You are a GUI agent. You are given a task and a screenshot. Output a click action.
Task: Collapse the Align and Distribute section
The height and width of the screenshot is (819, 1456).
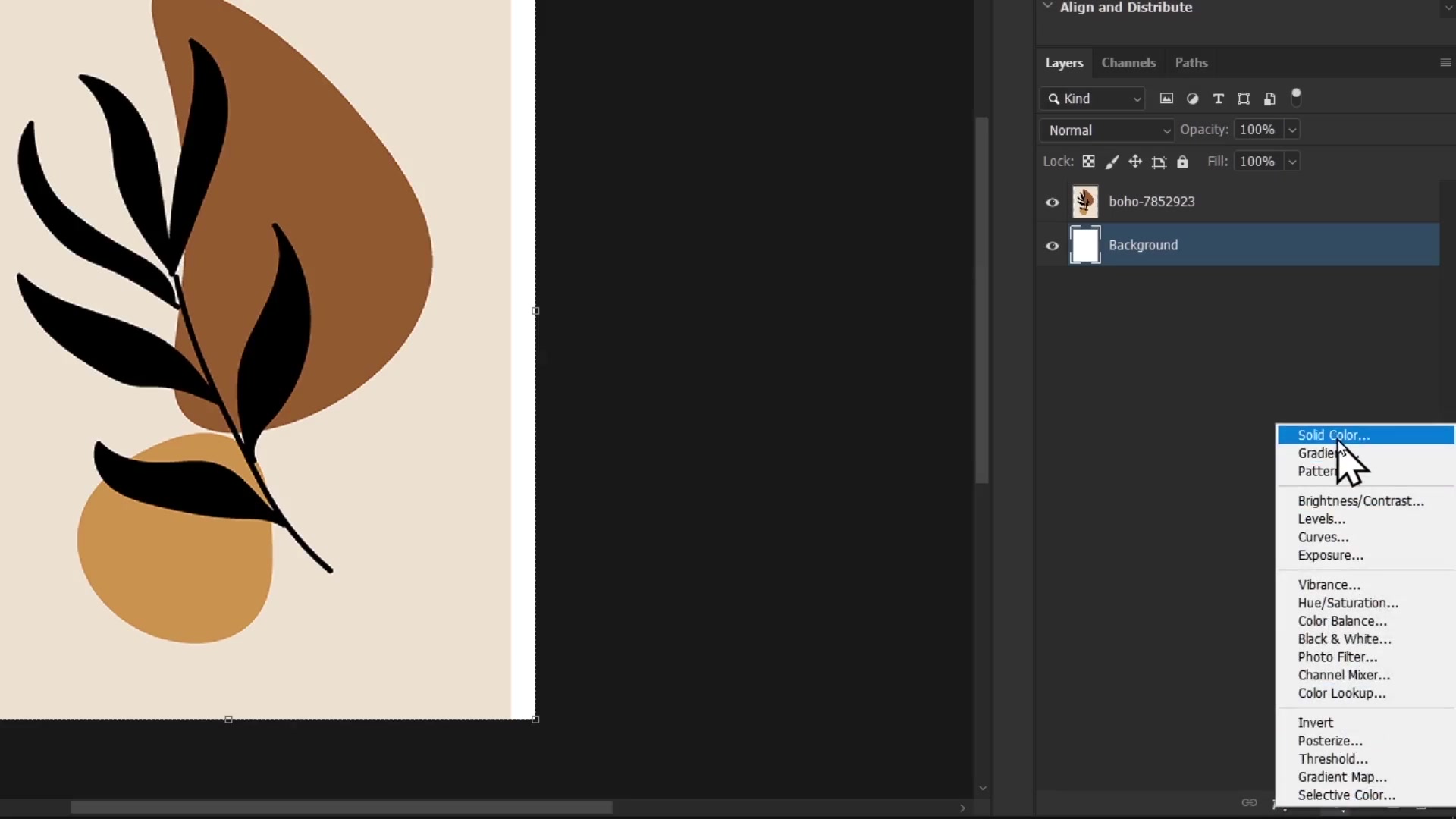pos(1049,7)
